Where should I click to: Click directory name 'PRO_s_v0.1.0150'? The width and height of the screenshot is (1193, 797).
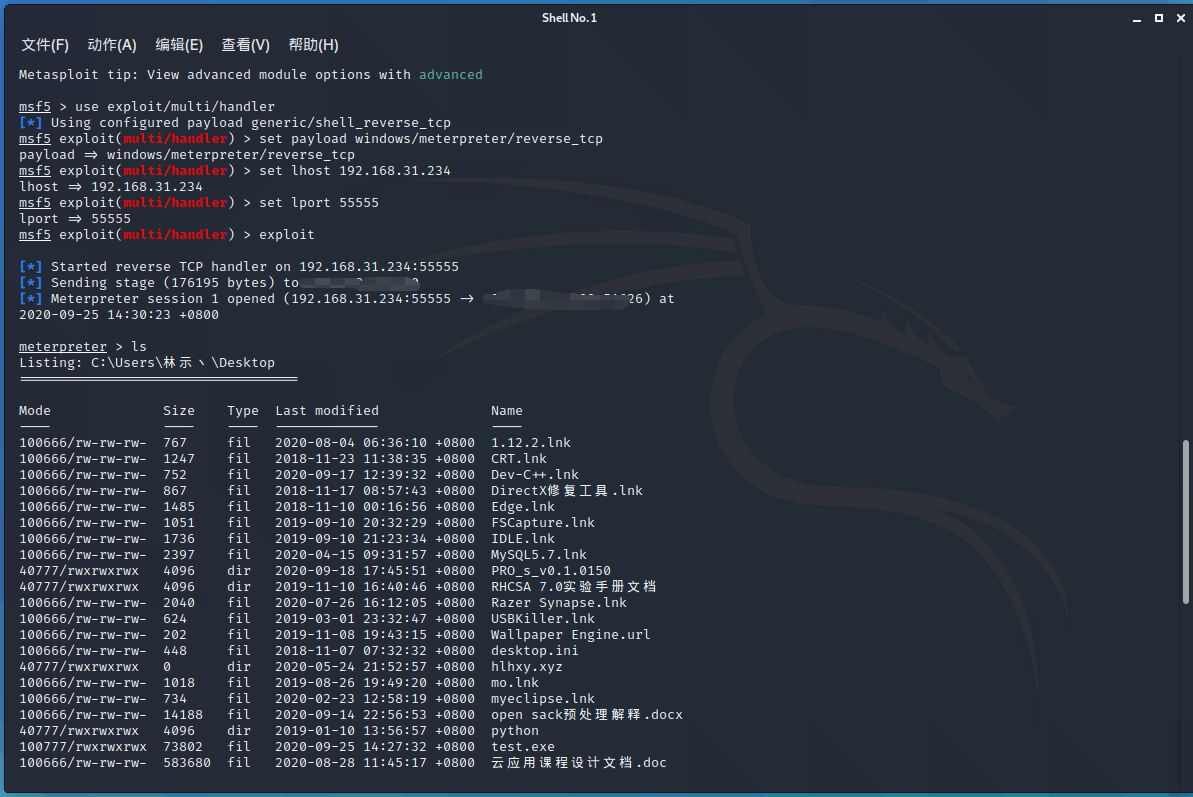(x=551, y=570)
